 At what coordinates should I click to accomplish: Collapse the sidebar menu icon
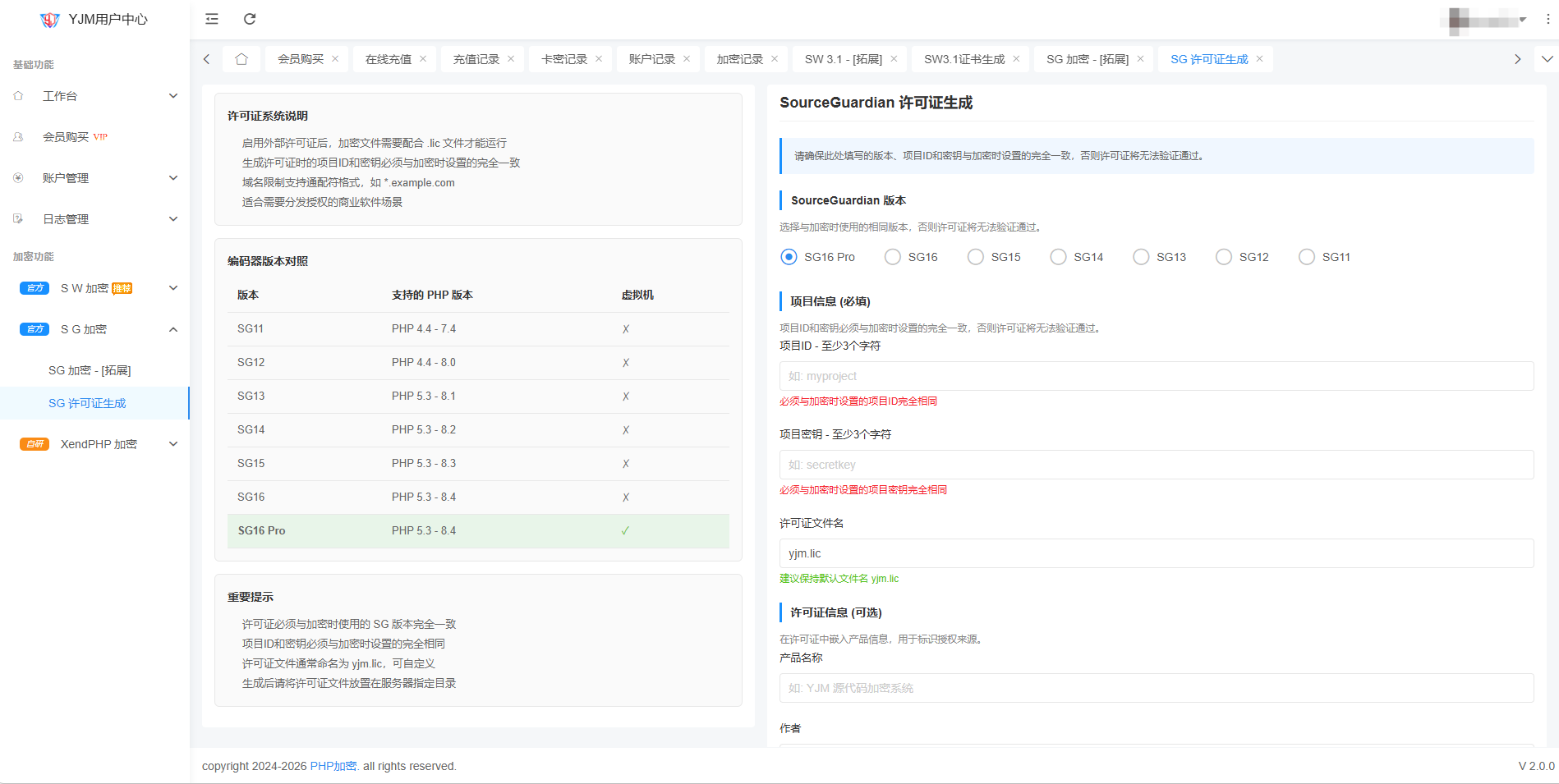212,19
